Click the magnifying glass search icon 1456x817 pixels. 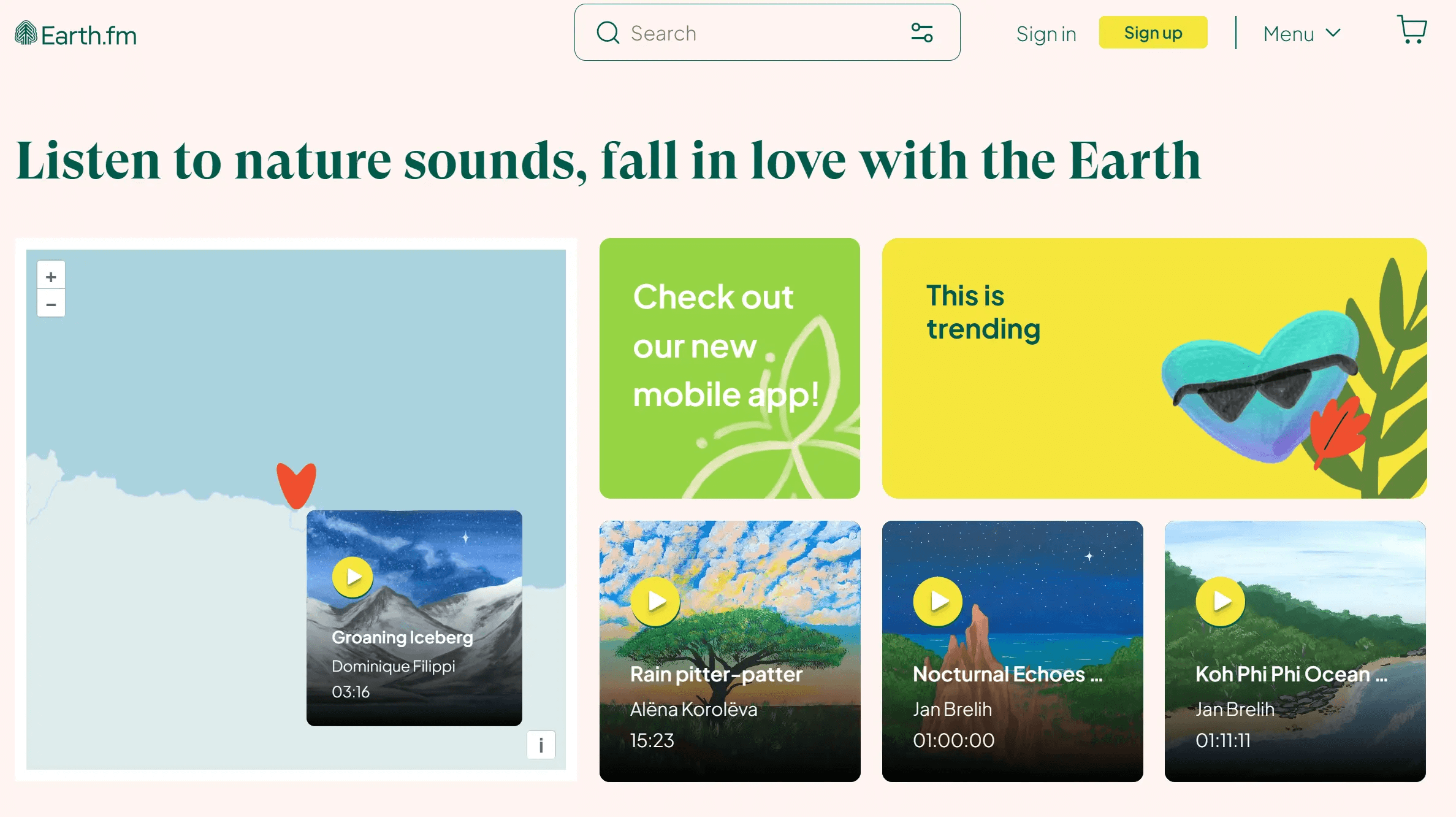pyautogui.click(x=608, y=33)
